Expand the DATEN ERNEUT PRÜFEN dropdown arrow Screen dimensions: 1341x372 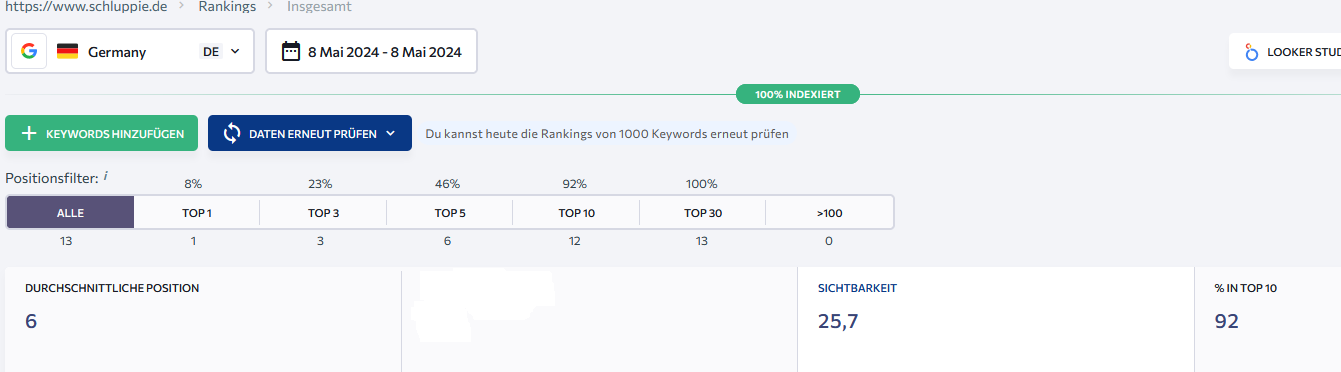(x=391, y=133)
